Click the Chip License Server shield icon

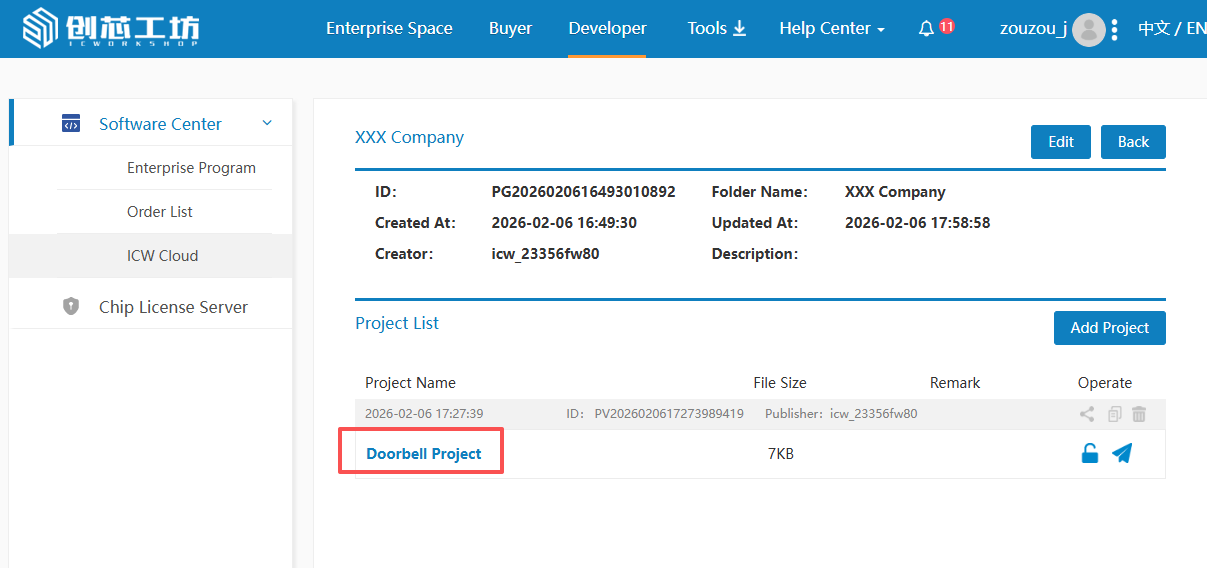(x=71, y=307)
